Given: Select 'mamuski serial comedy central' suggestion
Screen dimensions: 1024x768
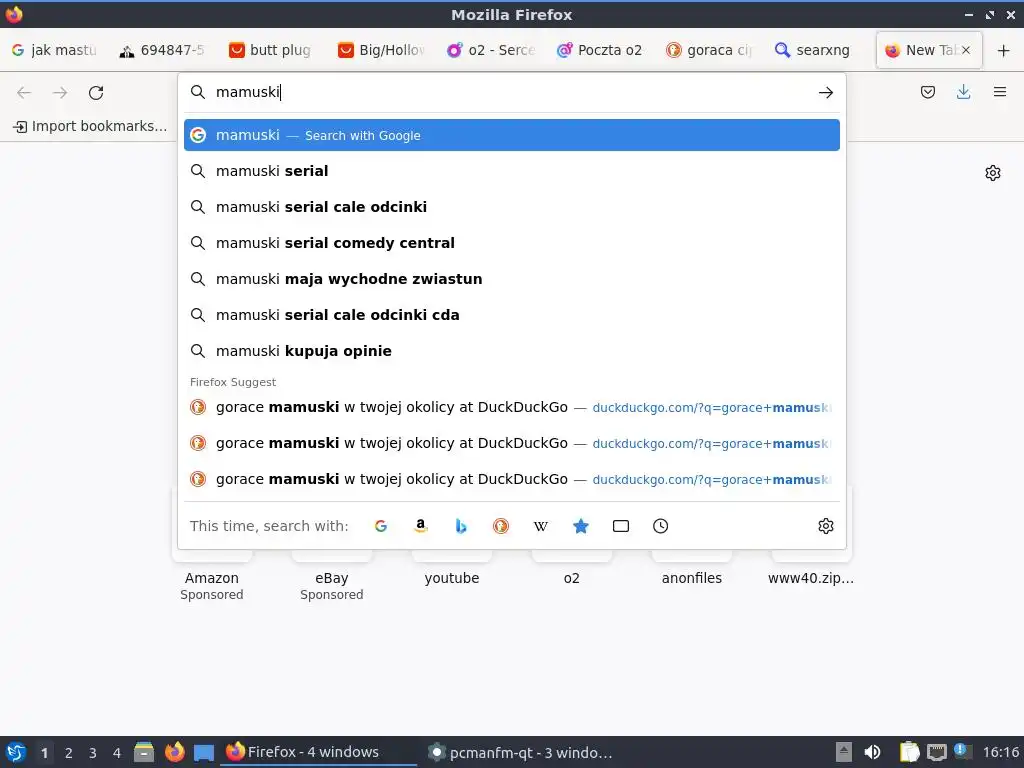Looking at the screenshot, I should coord(511,243).
